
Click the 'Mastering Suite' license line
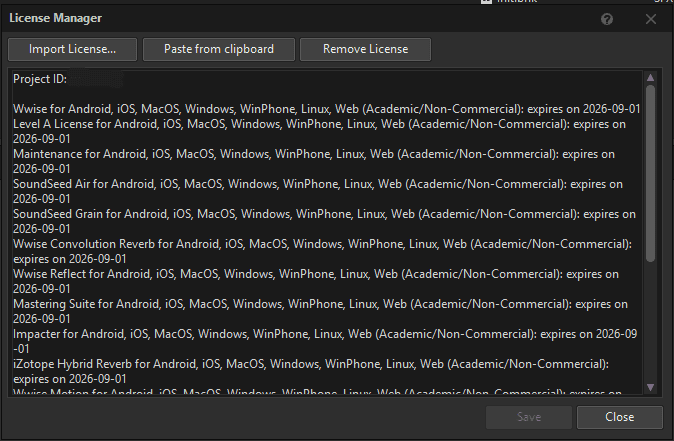coord(320,312)
